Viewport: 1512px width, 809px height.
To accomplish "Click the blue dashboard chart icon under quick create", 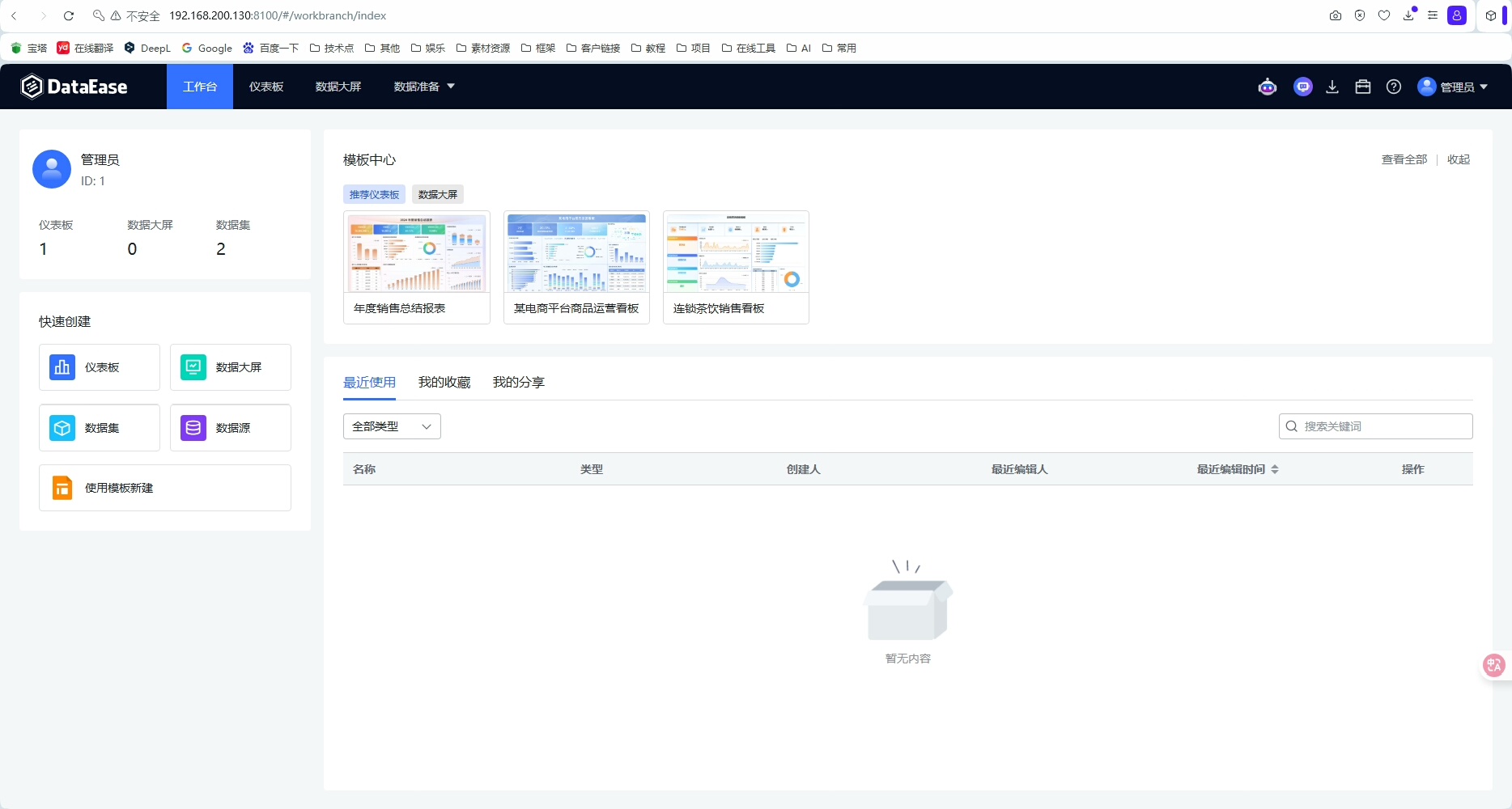I will [62, 367].
